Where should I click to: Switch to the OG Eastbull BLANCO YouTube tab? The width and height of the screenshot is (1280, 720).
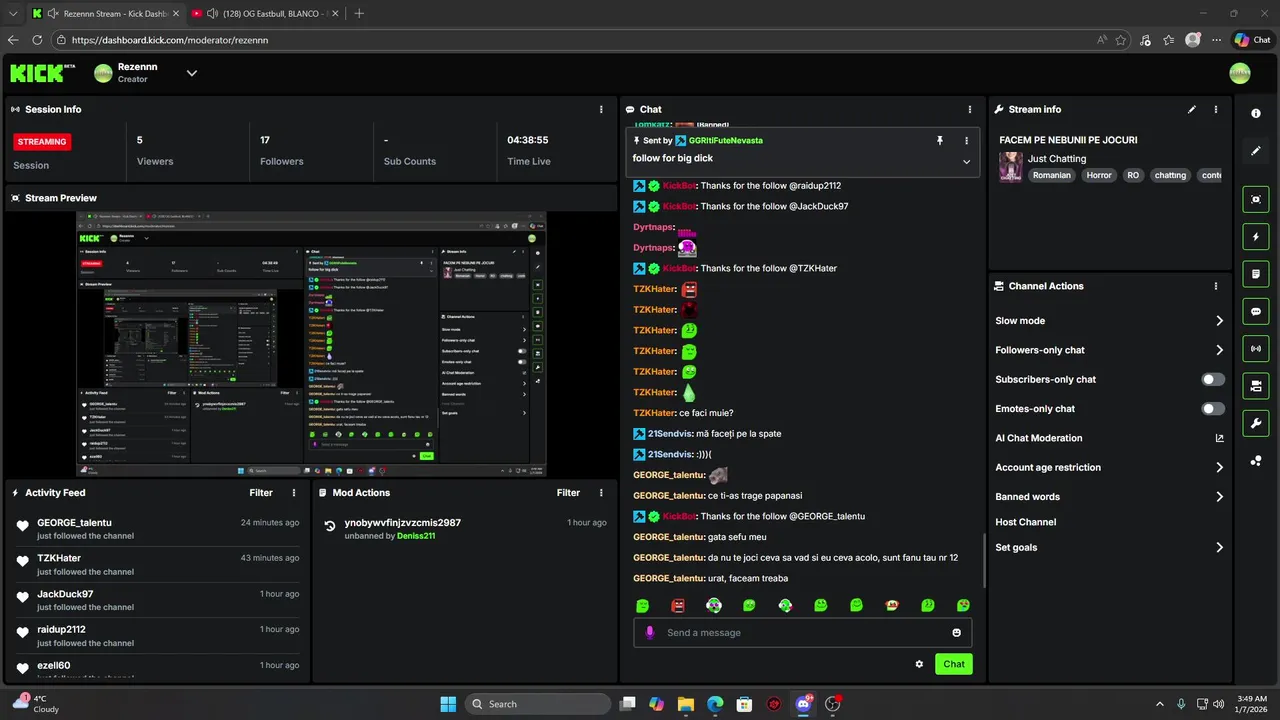click(264, 13)
